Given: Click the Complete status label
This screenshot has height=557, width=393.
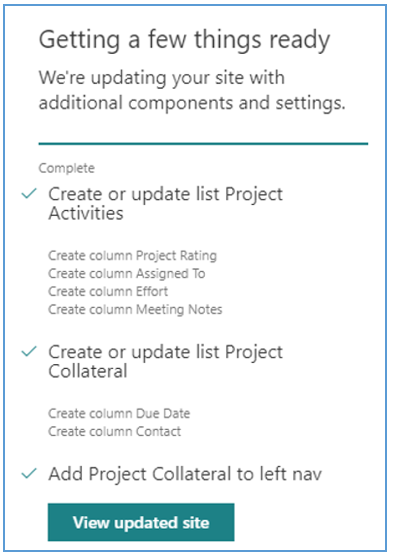Looking at the screenshot, I should coord(66,168).
